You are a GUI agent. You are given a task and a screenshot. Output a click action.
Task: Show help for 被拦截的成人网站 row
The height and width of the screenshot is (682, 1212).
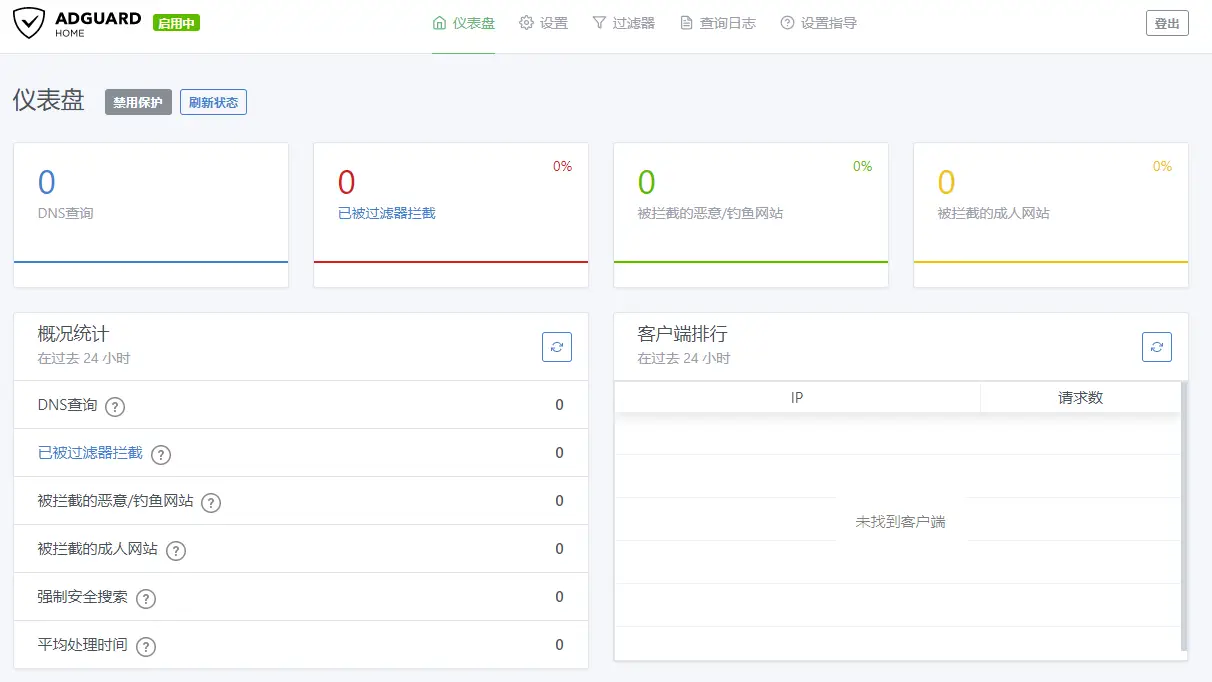pyautogui.click(x=176, y=550)
